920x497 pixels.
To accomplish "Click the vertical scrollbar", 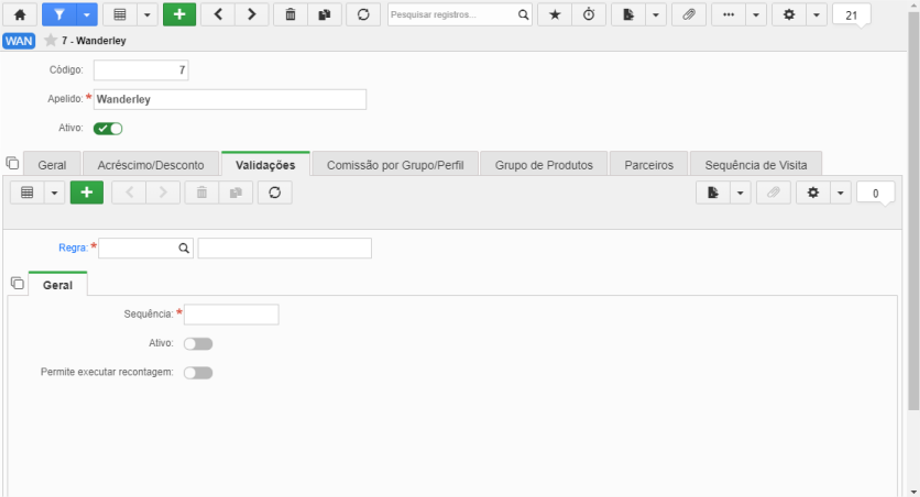I will (914, 211).
